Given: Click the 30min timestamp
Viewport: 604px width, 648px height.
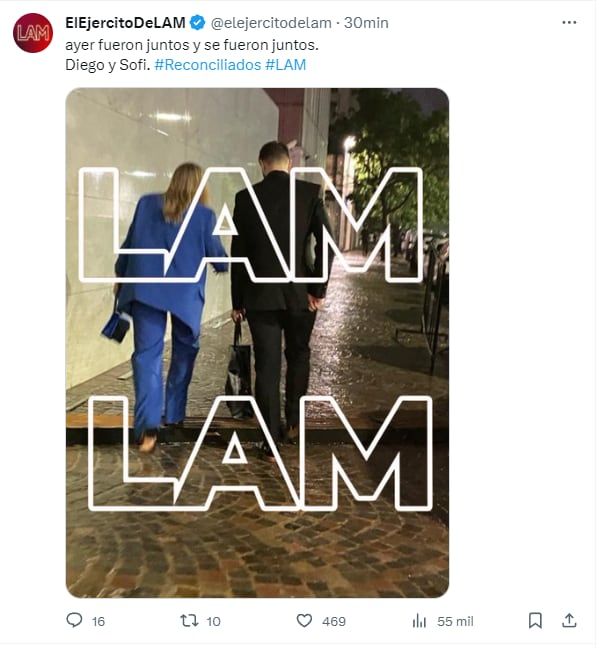Looking at the screenshot, I should (366, 22).
